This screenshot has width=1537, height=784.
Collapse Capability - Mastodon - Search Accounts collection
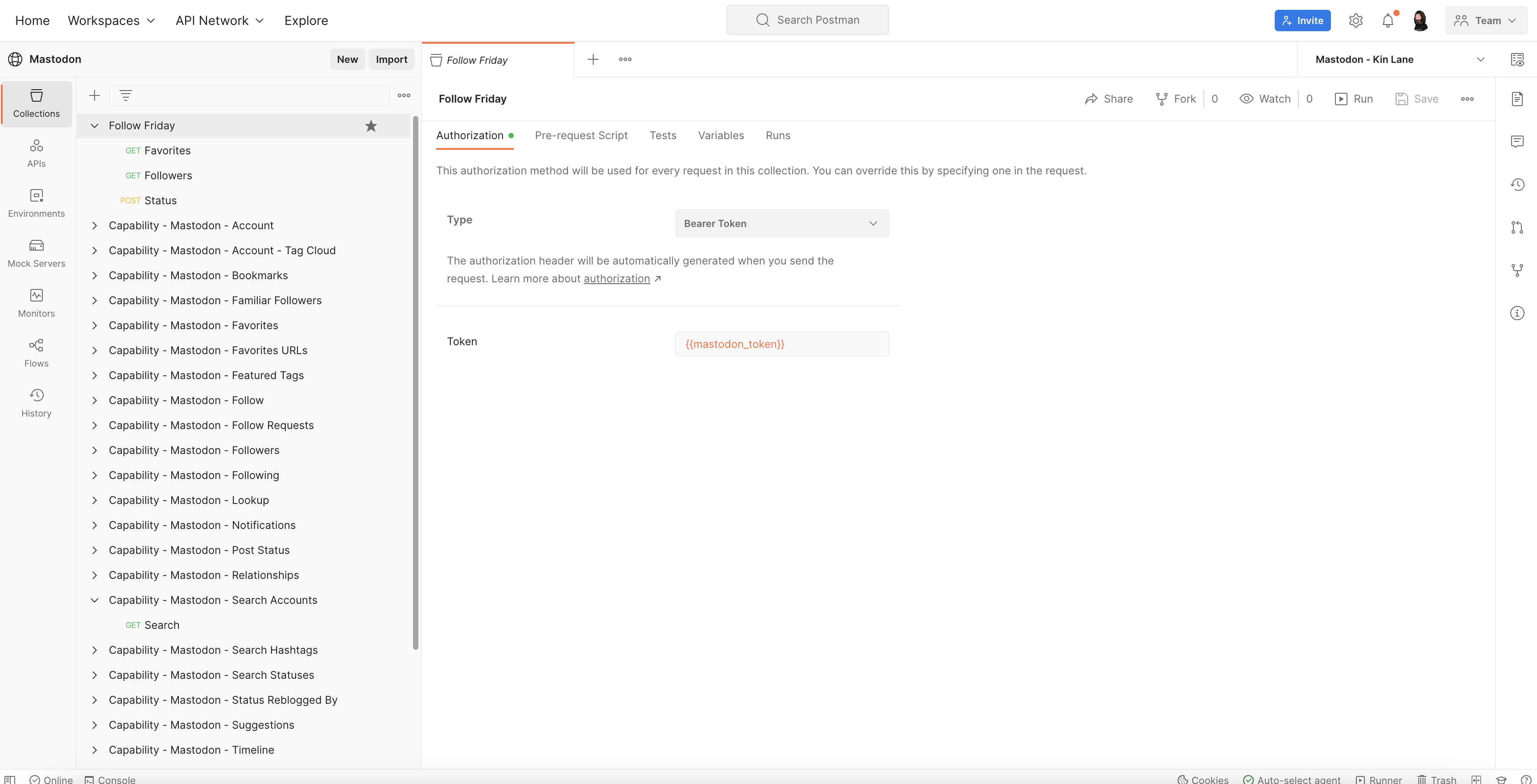[94, 600]
